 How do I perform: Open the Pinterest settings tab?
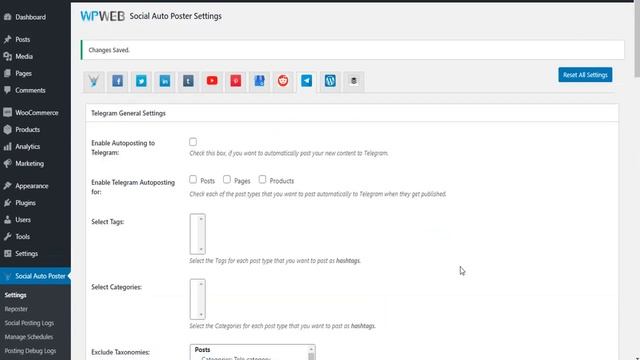[236, 81]
